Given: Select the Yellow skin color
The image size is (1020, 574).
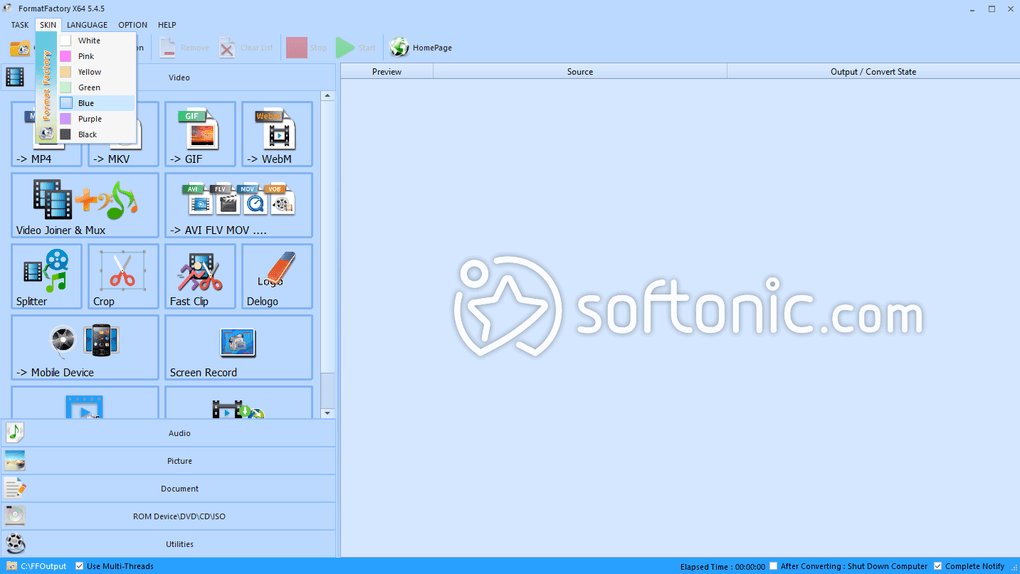Looking at the screenshot, I should [x=96, y=72].
